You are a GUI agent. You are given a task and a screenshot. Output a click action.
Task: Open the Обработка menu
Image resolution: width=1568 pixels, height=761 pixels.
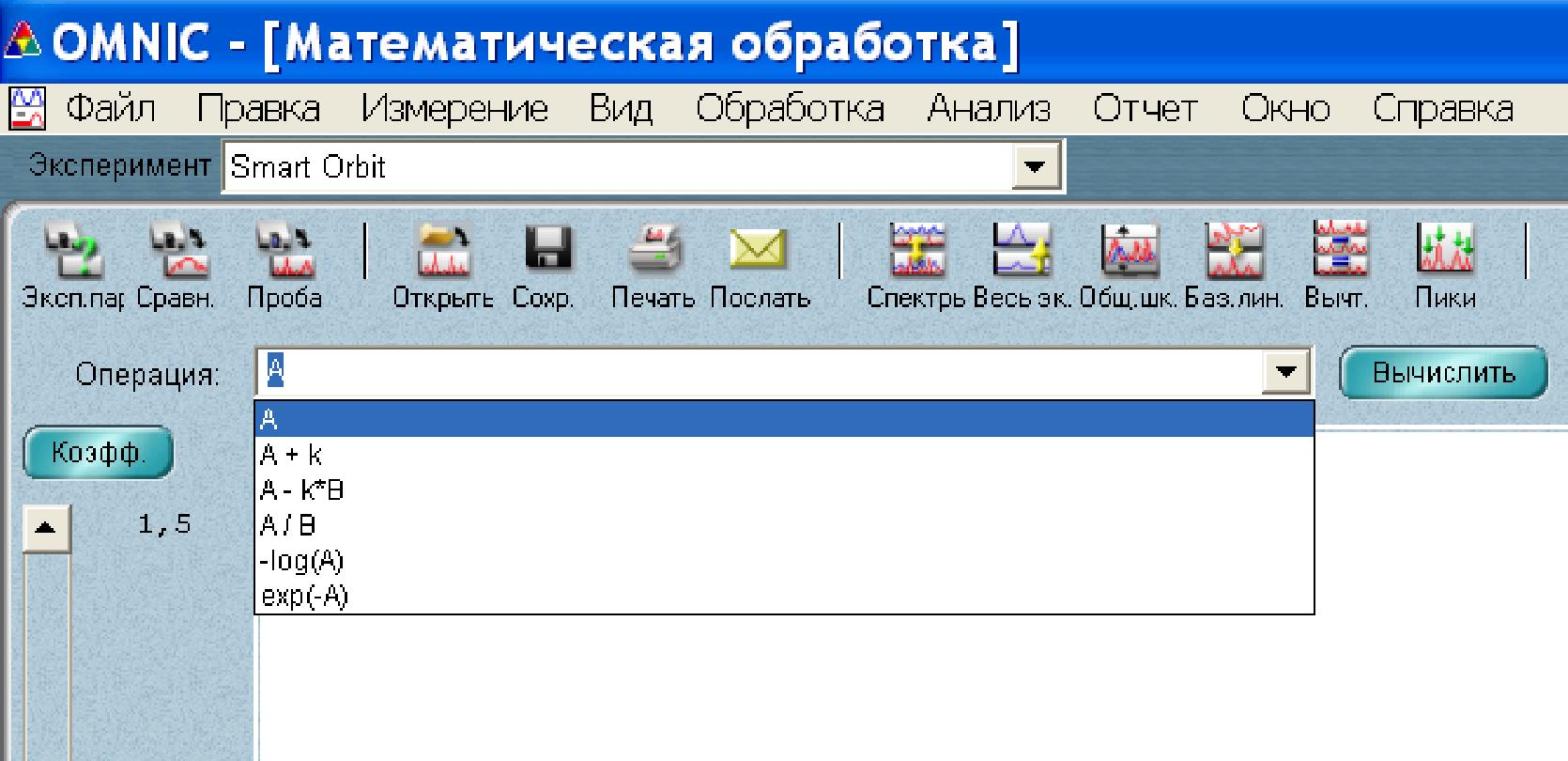[x=790, y=109]
